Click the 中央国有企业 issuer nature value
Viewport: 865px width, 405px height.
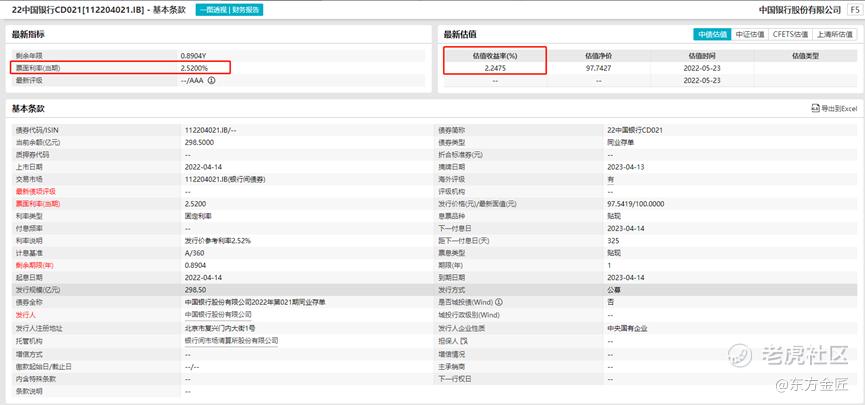point(627,328)
